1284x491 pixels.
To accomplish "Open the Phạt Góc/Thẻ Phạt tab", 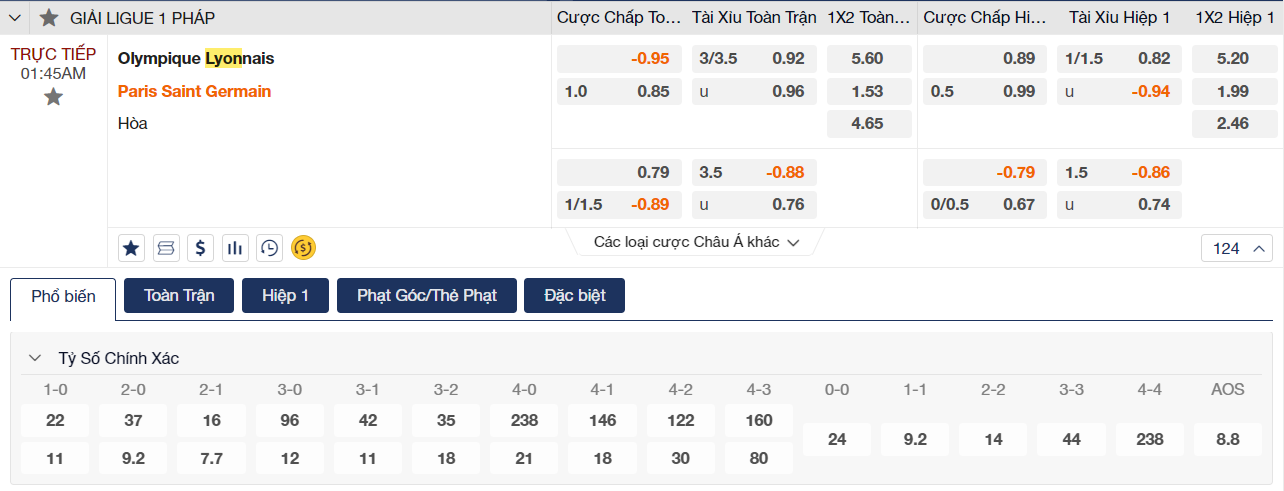I will [426, 296].
